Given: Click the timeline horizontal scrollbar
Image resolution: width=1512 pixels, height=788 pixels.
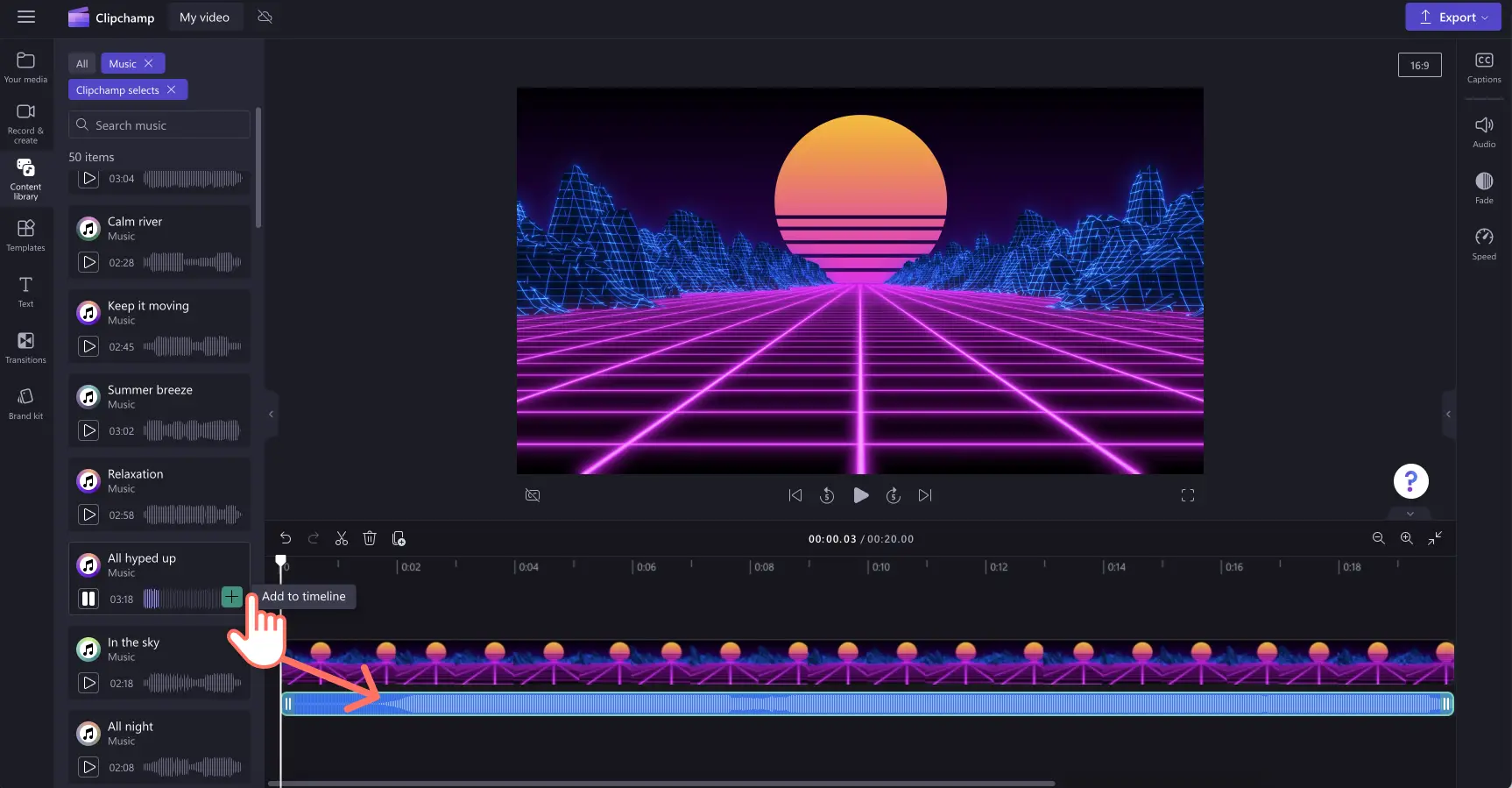Looking at the screenshot, I should pos(661,783).
